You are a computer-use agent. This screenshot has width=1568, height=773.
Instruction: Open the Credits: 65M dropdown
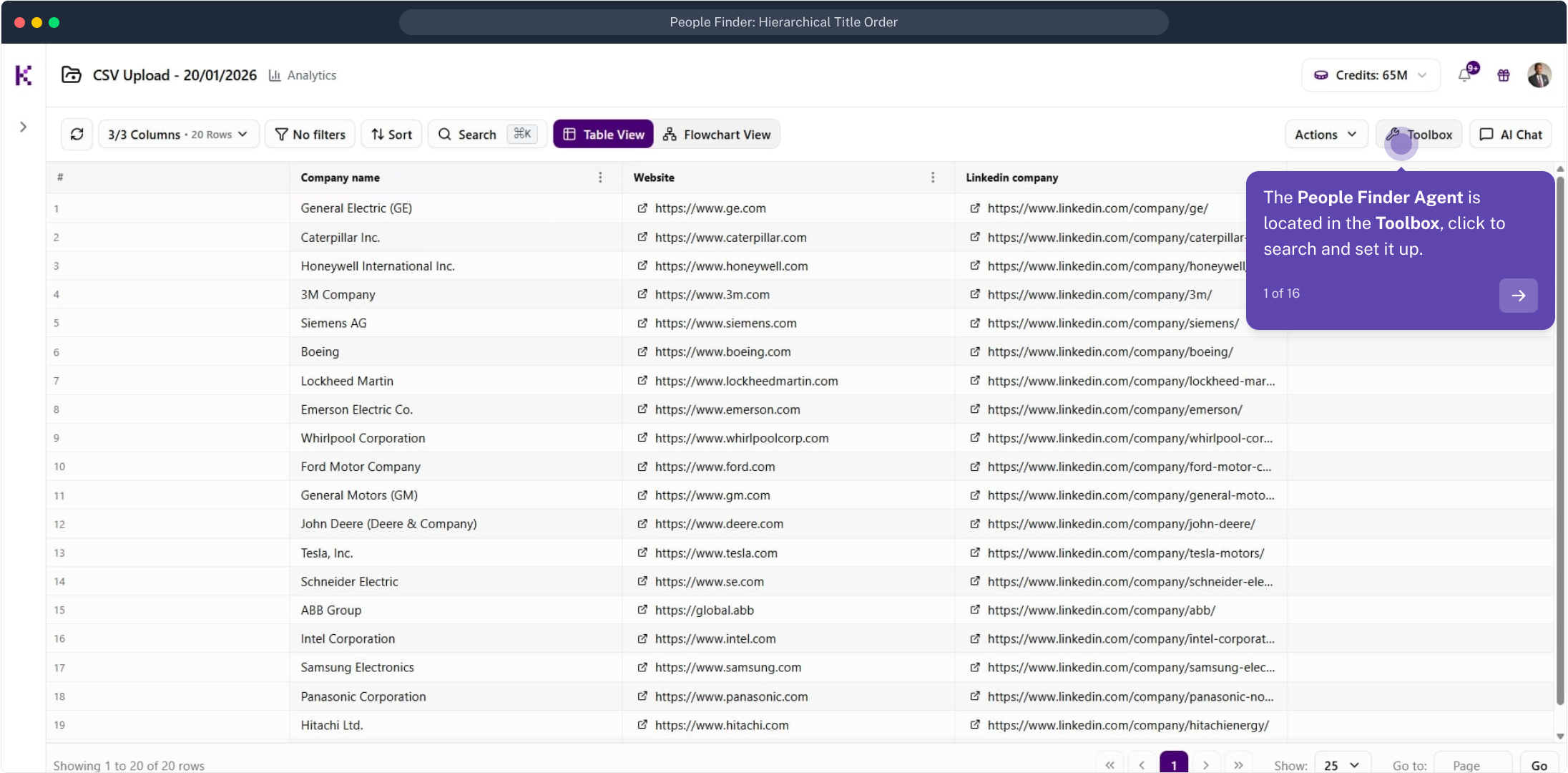[x=1371, y=75]
